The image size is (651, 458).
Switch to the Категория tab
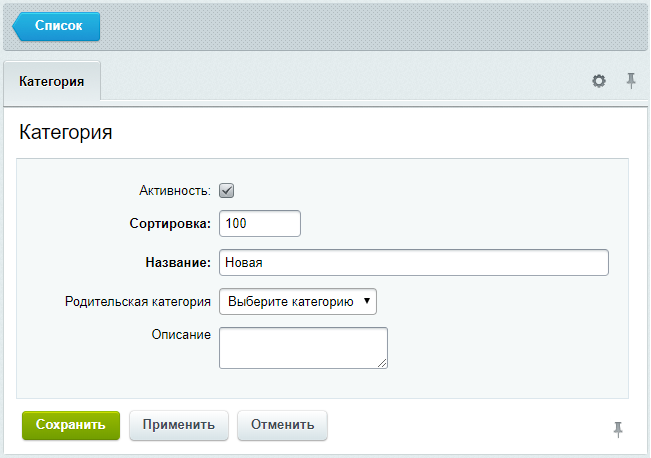tap(52, 81)
